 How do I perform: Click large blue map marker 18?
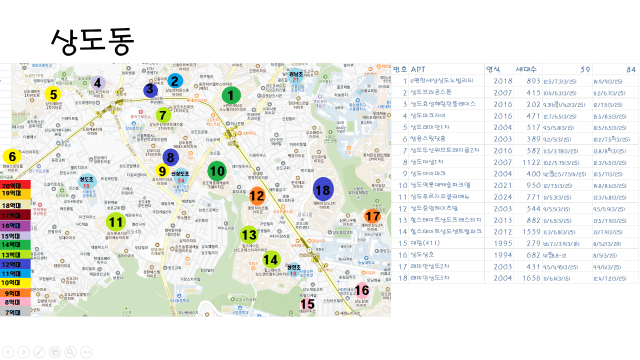[x=323, y=190]
